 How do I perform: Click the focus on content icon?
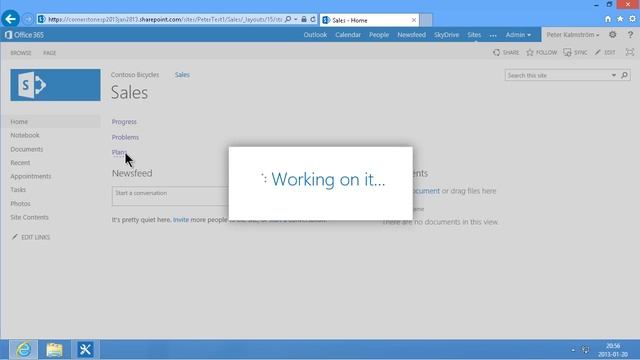(x=630, y=52)
